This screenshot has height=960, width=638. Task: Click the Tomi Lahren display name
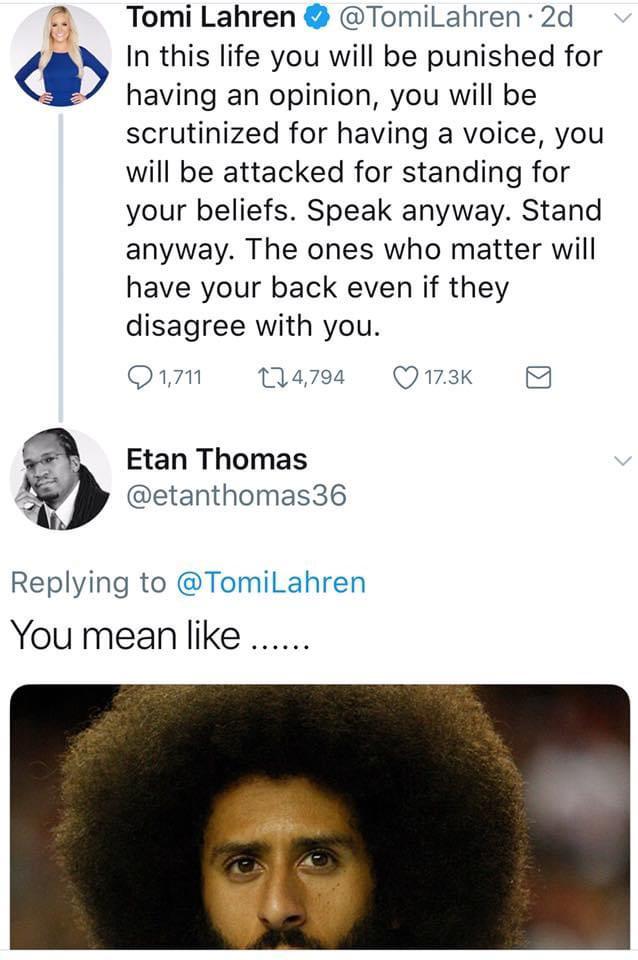tap(212, 18)
